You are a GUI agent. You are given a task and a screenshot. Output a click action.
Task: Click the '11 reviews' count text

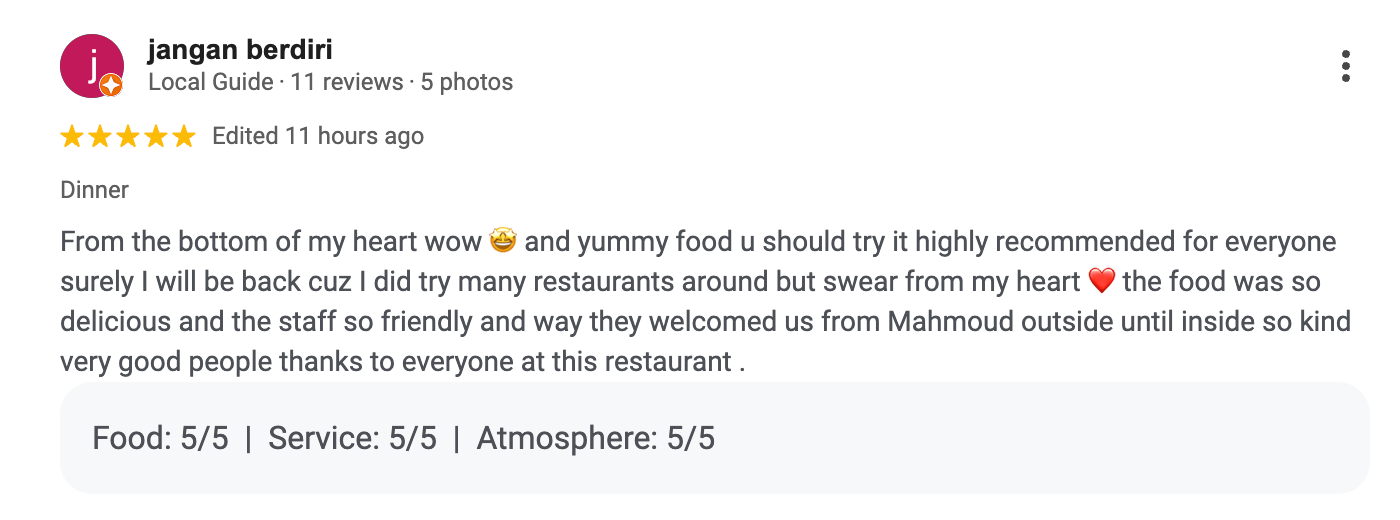[347, 82]
